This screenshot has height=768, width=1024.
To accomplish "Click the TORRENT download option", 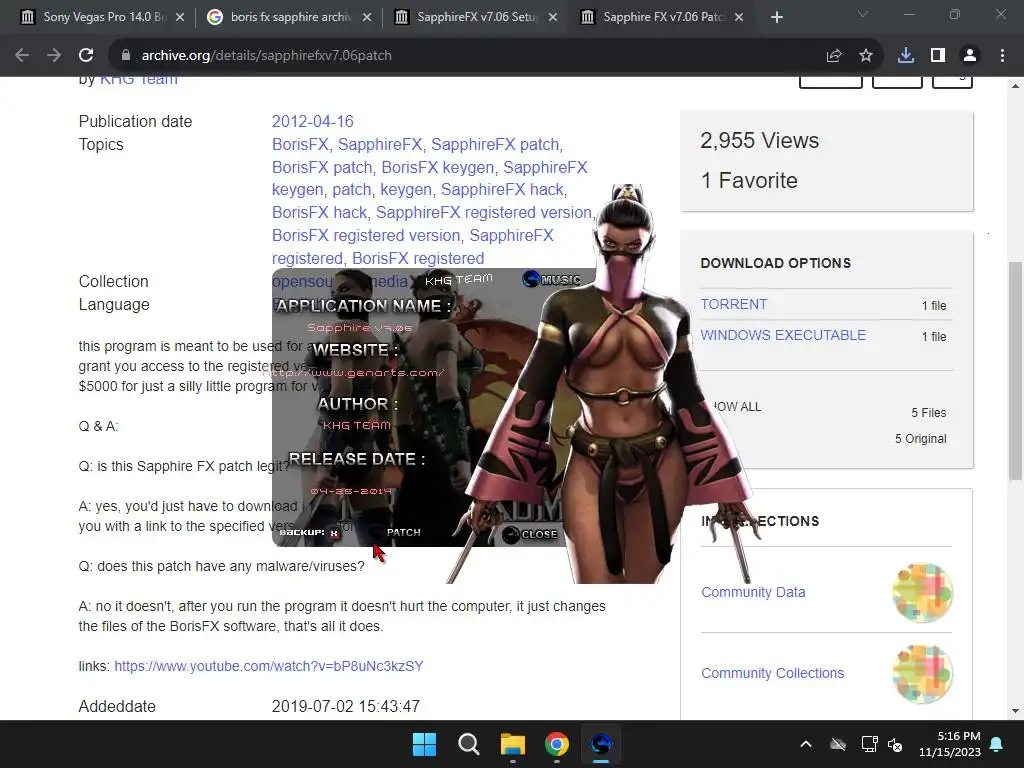I will tap(733, 304).
